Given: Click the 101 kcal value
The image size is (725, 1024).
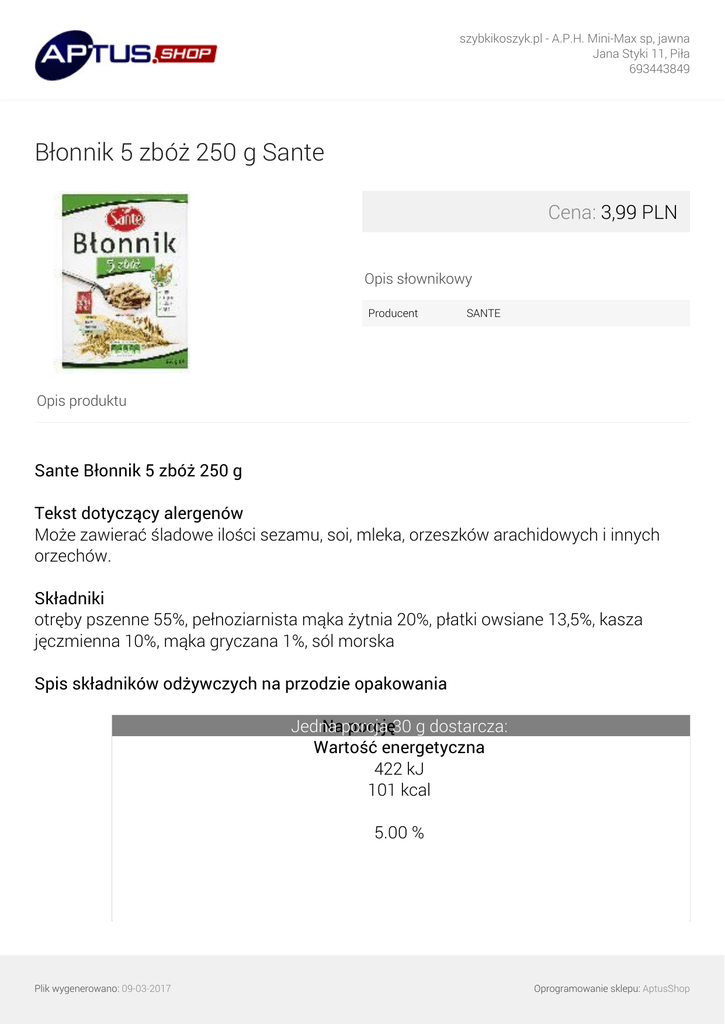Looking at the screenshot, I should [399, 790].
